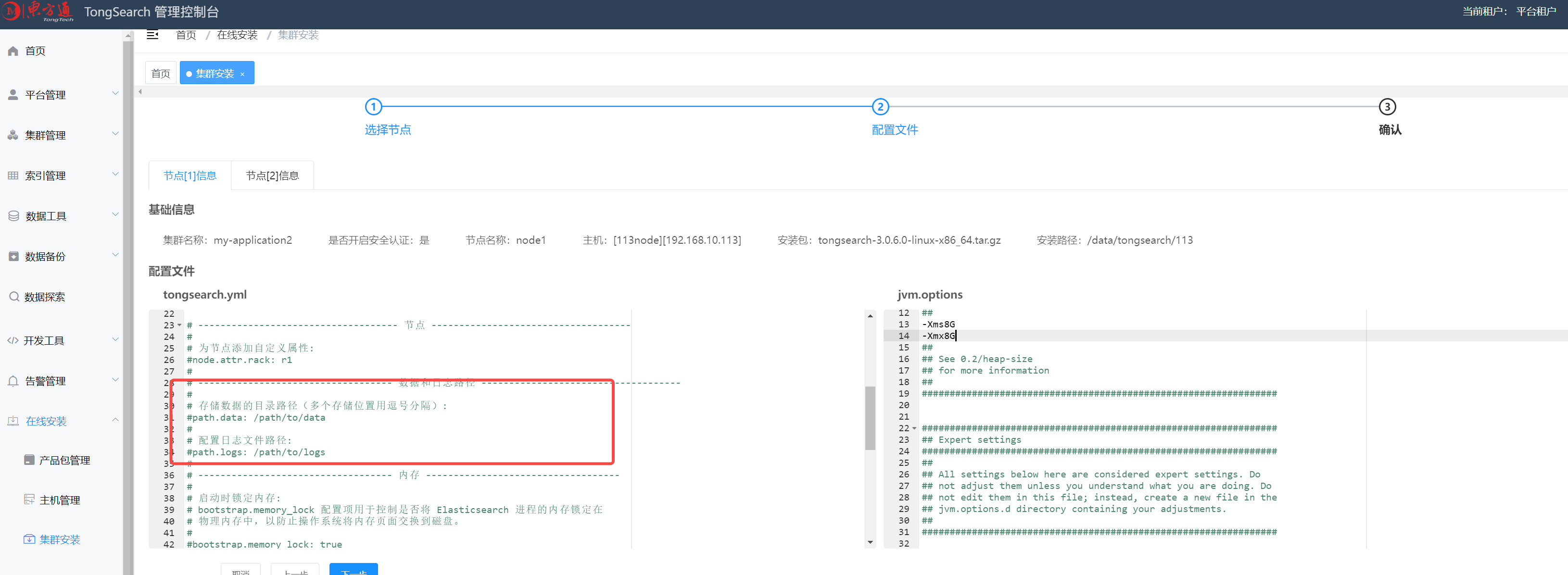Expand 数据工具 menu chevron

point(115,215)
